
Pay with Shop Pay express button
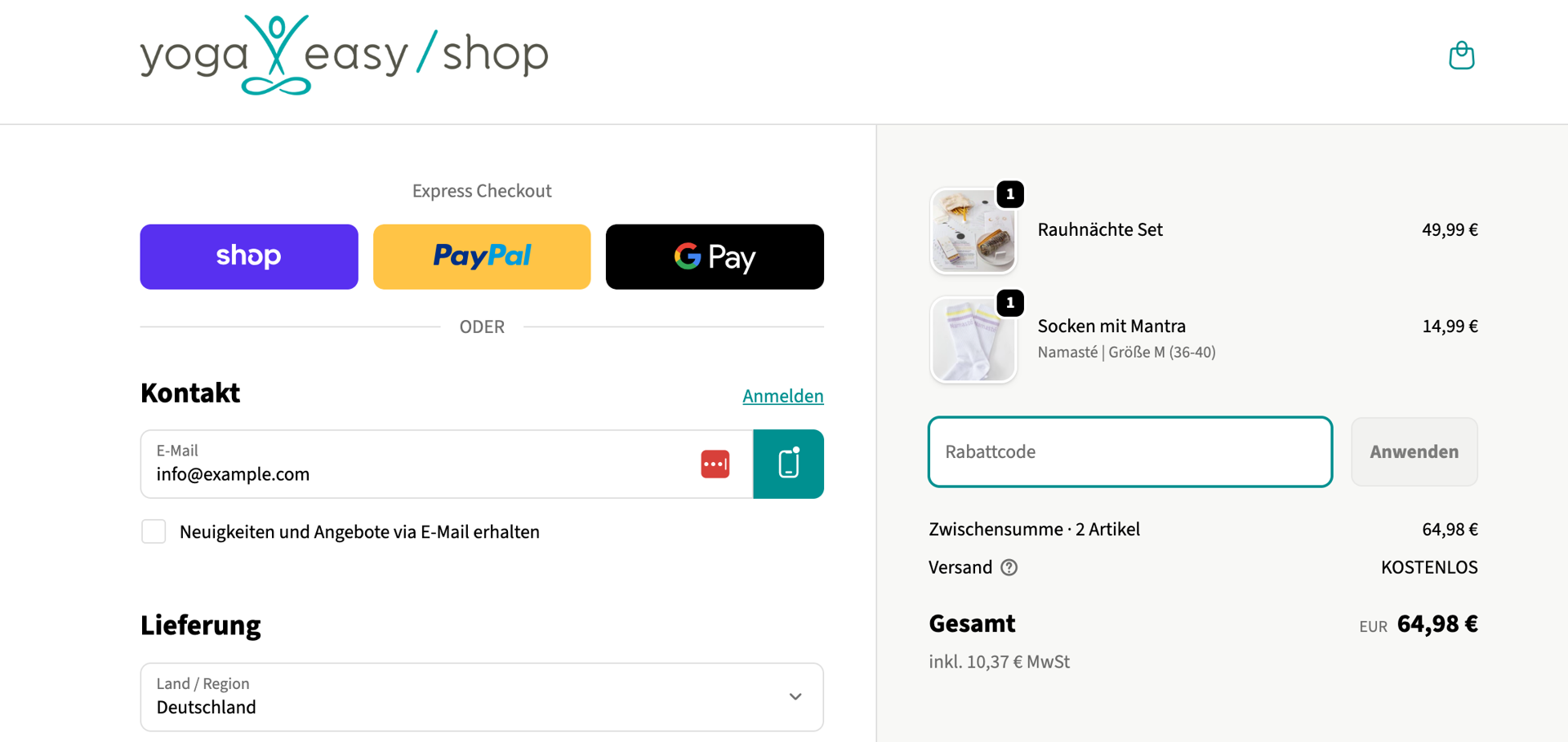pos(249,256)
